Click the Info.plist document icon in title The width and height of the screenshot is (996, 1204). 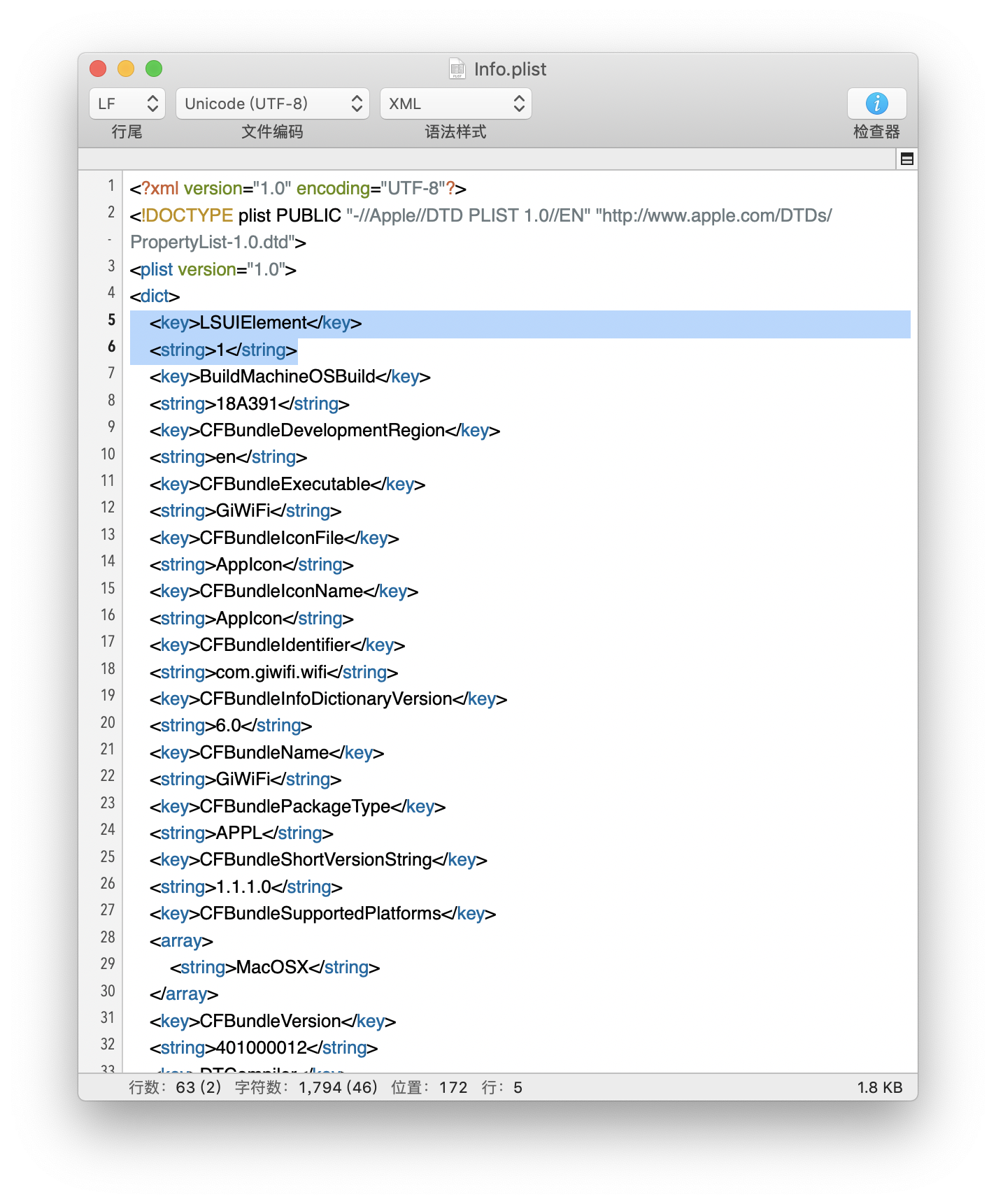457,69
